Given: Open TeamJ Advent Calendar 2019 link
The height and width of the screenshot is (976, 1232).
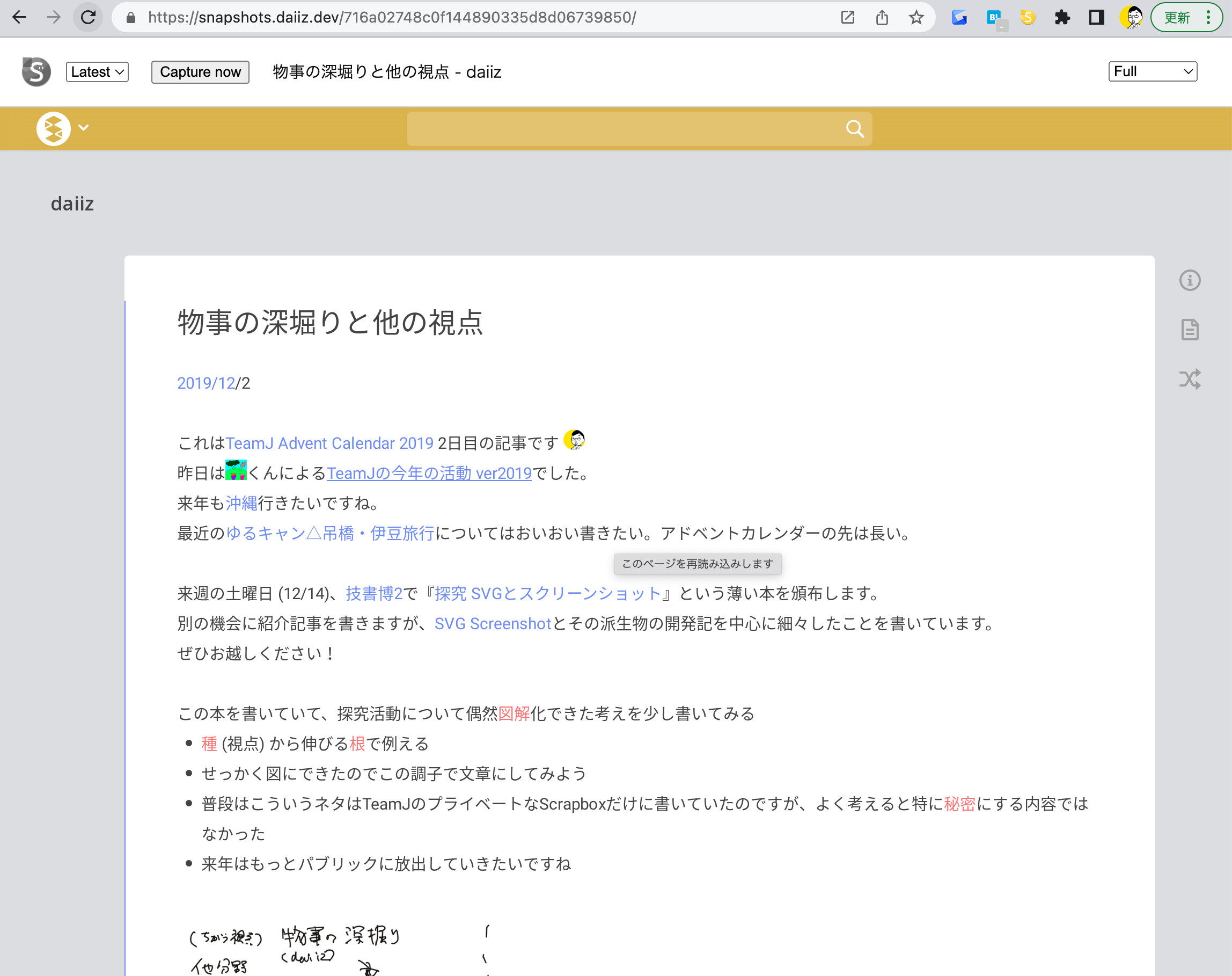Looking at the screenshot, I should [329, 443].
